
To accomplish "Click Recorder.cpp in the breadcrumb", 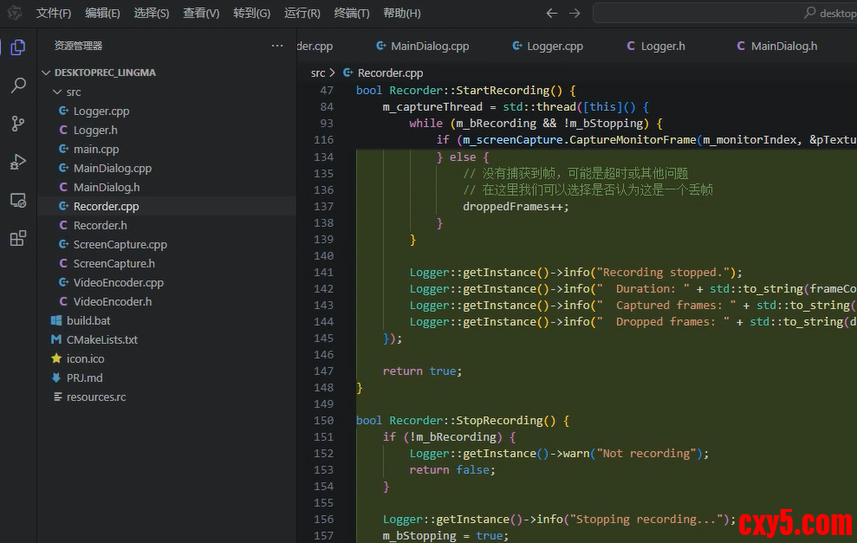I will point(389,73).
